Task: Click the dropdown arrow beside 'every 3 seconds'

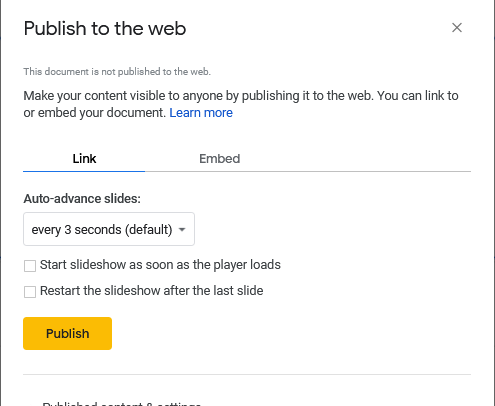Action: (x=182, y=229)
